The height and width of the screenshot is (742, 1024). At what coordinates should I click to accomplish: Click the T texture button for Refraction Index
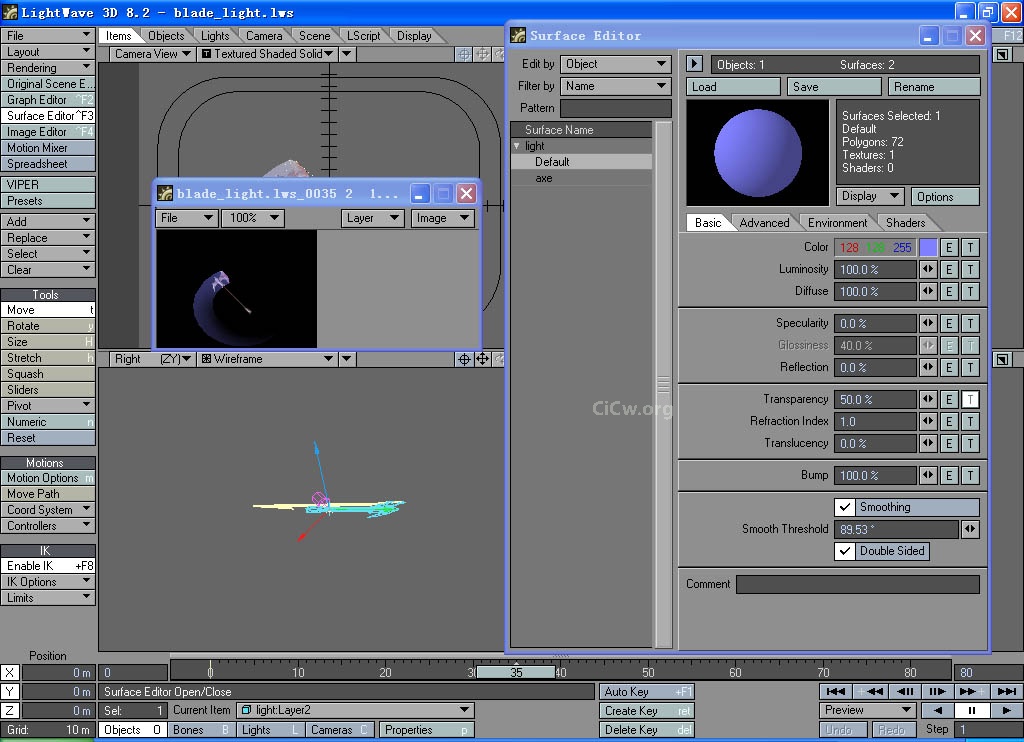click(x=970, y=421)
